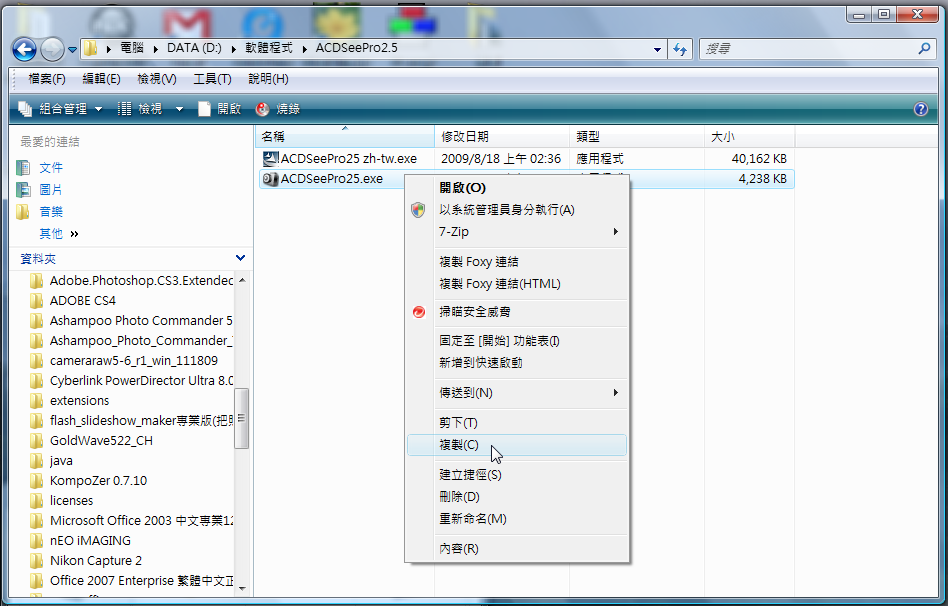Click the folder tree scroll-down arrow
The image size is (948, 606).
click(x=242, y=588)
